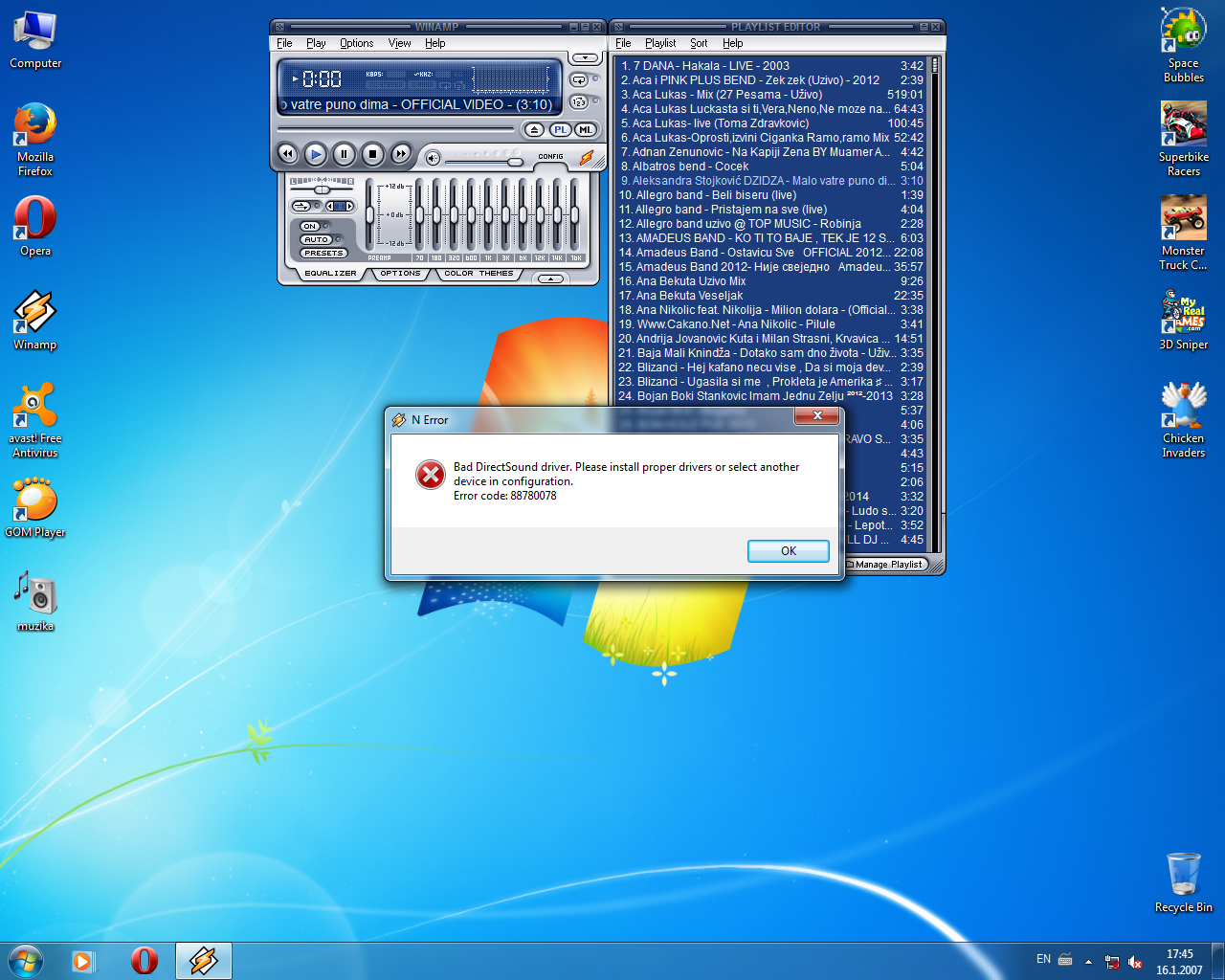Open the equalizer PRESETS dropdown
Image resolution: width=1225 pixels, height=980 pixels.
point(323,253)
